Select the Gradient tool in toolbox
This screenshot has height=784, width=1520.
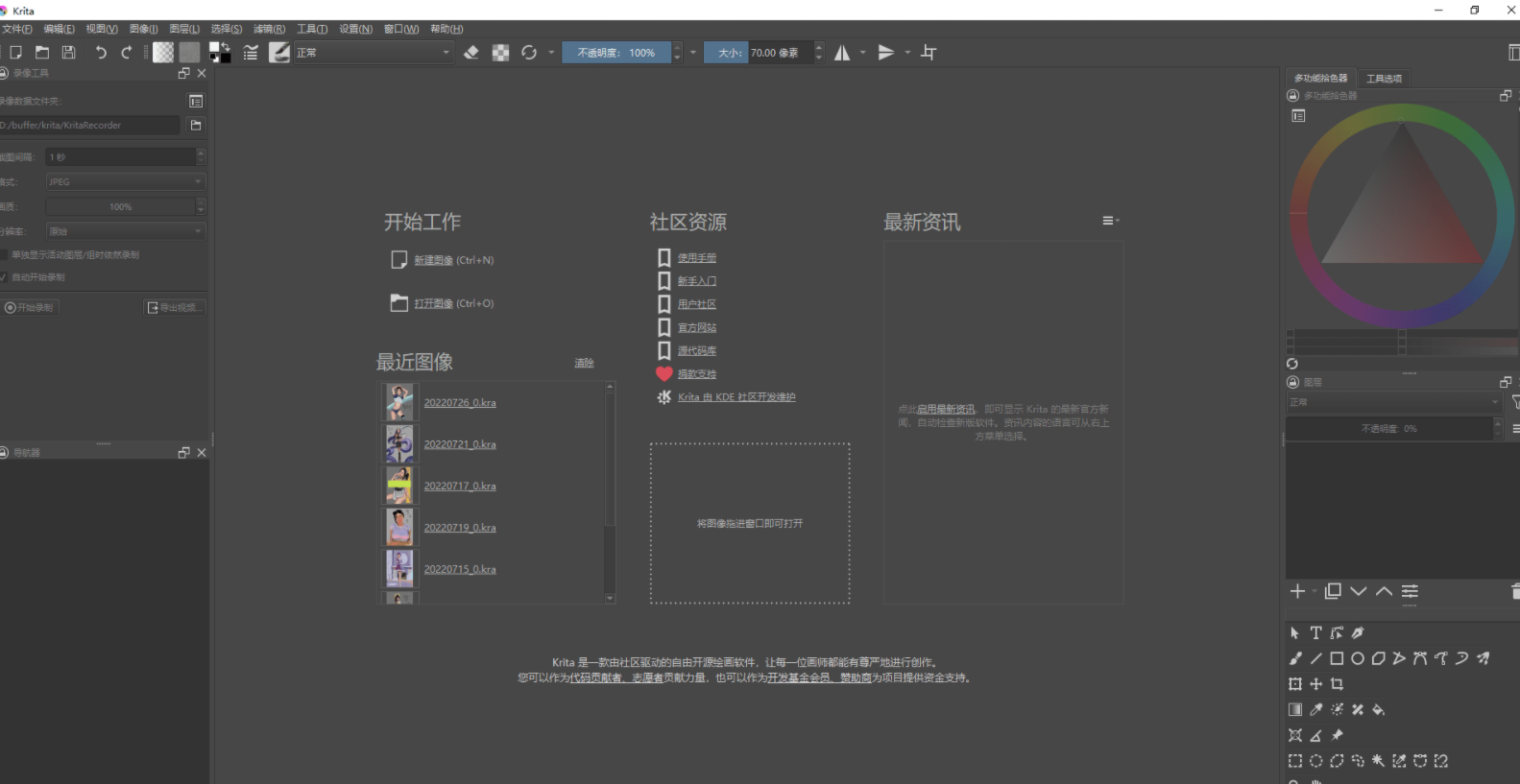click(x=1295, y=710)
